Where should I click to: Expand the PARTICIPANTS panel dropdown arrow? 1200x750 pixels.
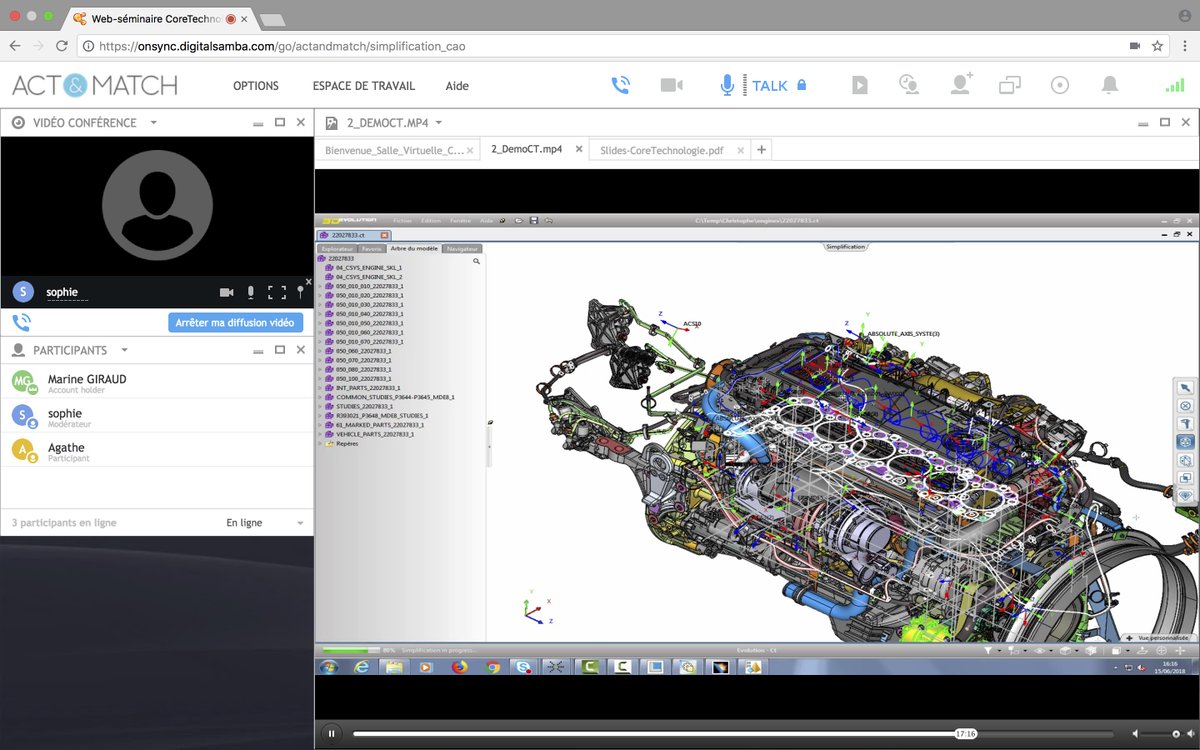tap(125, 350)
